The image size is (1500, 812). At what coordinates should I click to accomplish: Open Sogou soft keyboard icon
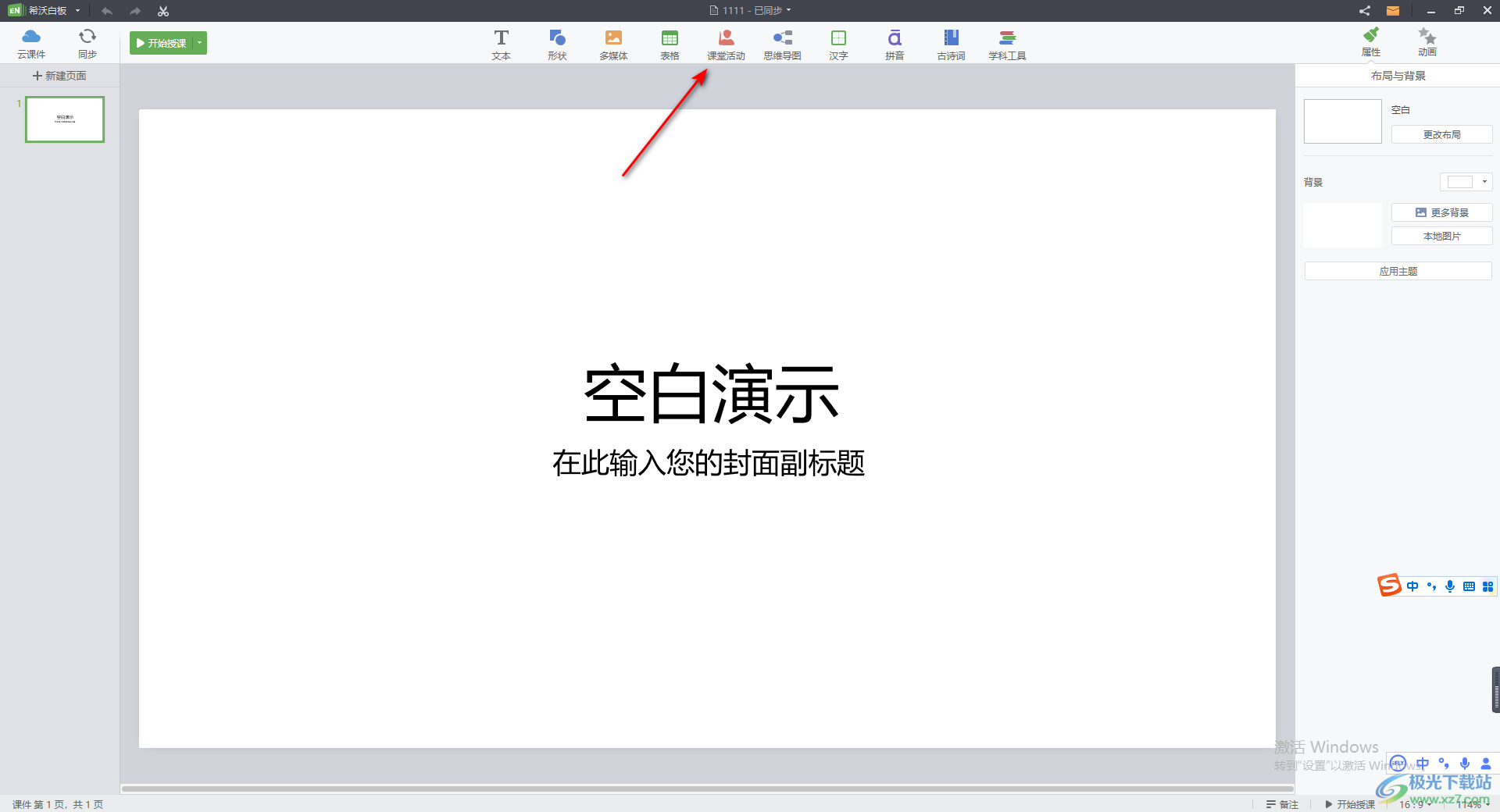(x=1469, y=586)
